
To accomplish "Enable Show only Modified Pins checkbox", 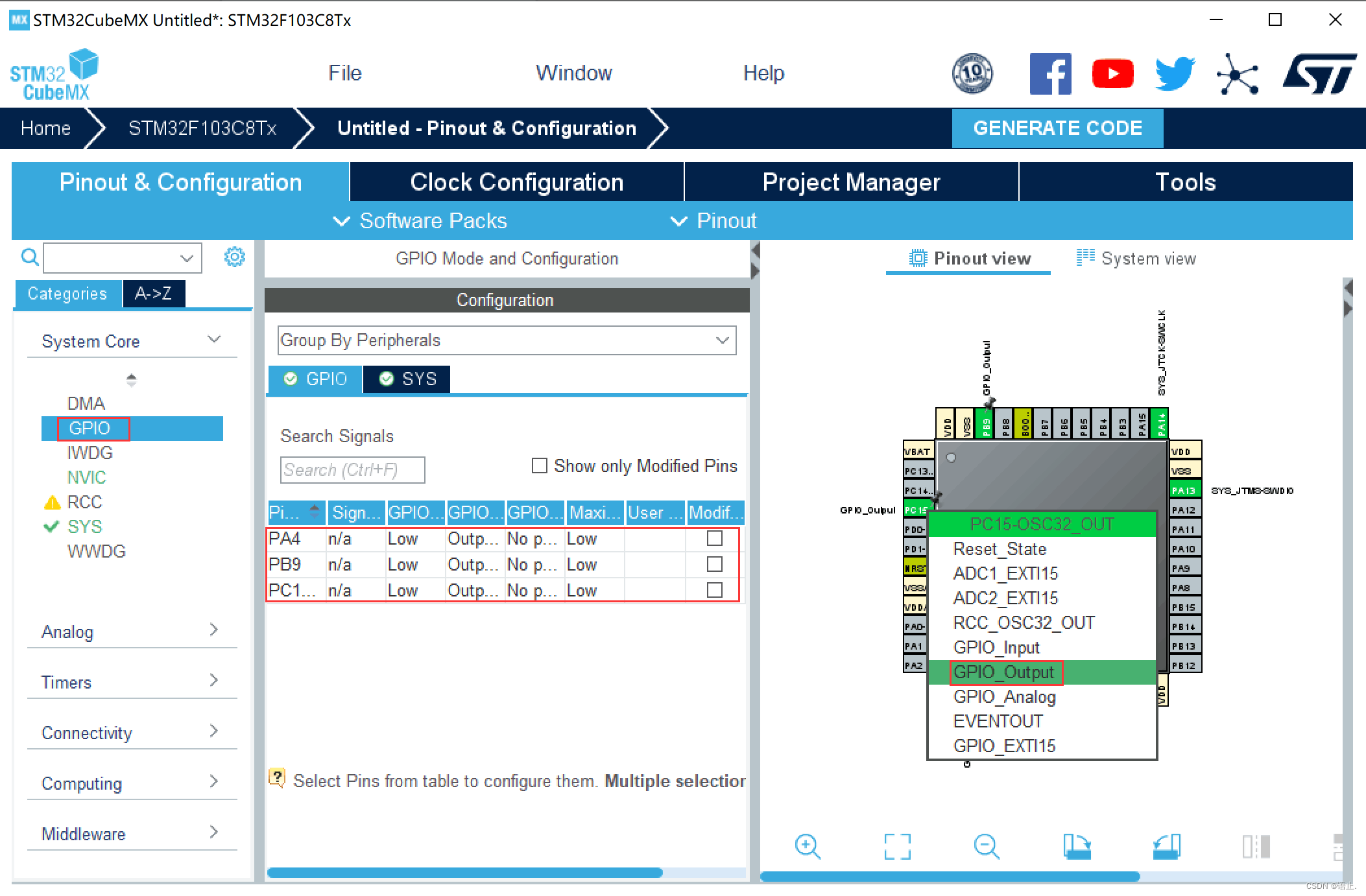I will 540,466.
